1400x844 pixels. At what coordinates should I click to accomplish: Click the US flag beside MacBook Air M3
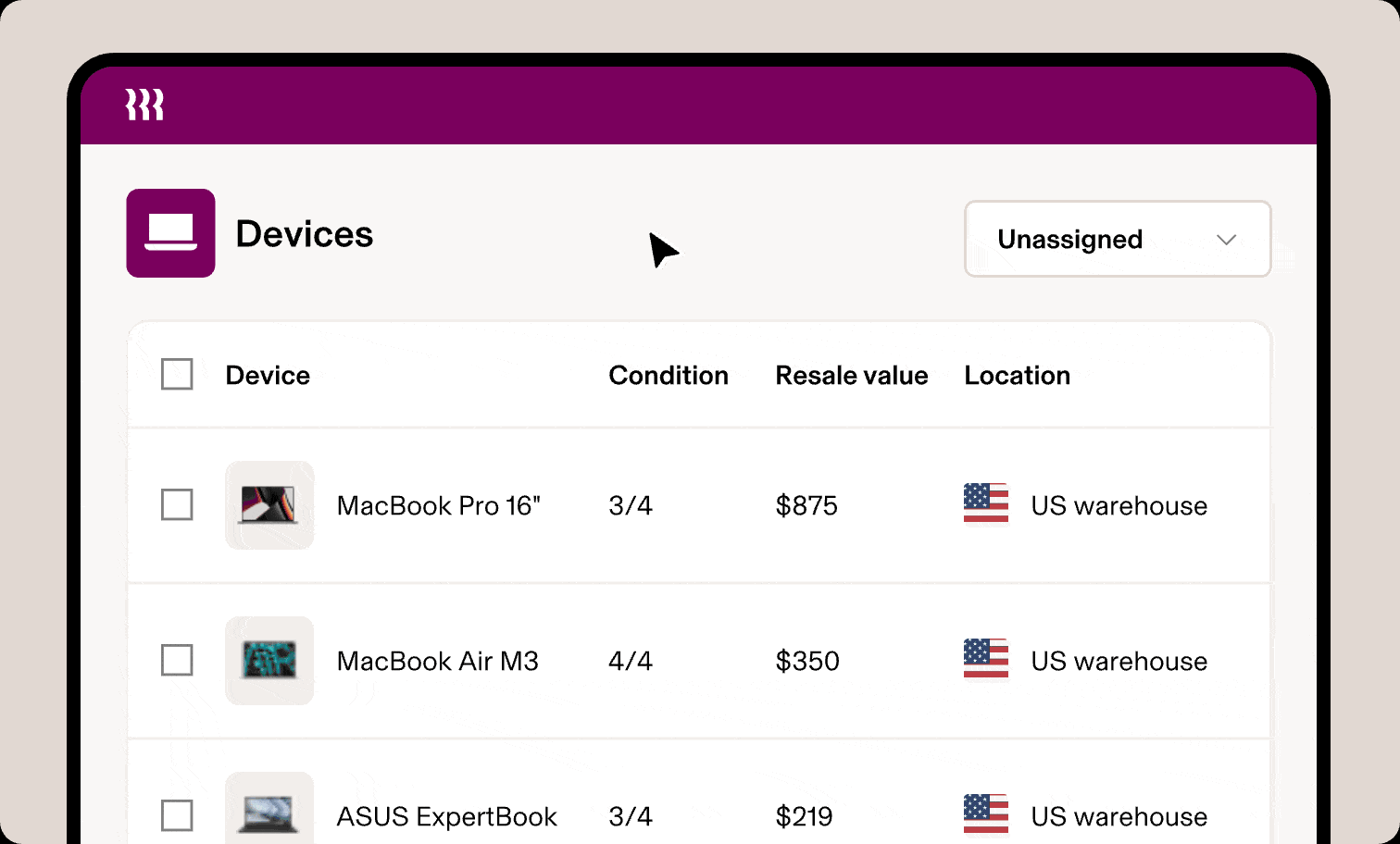coord(986,661)
